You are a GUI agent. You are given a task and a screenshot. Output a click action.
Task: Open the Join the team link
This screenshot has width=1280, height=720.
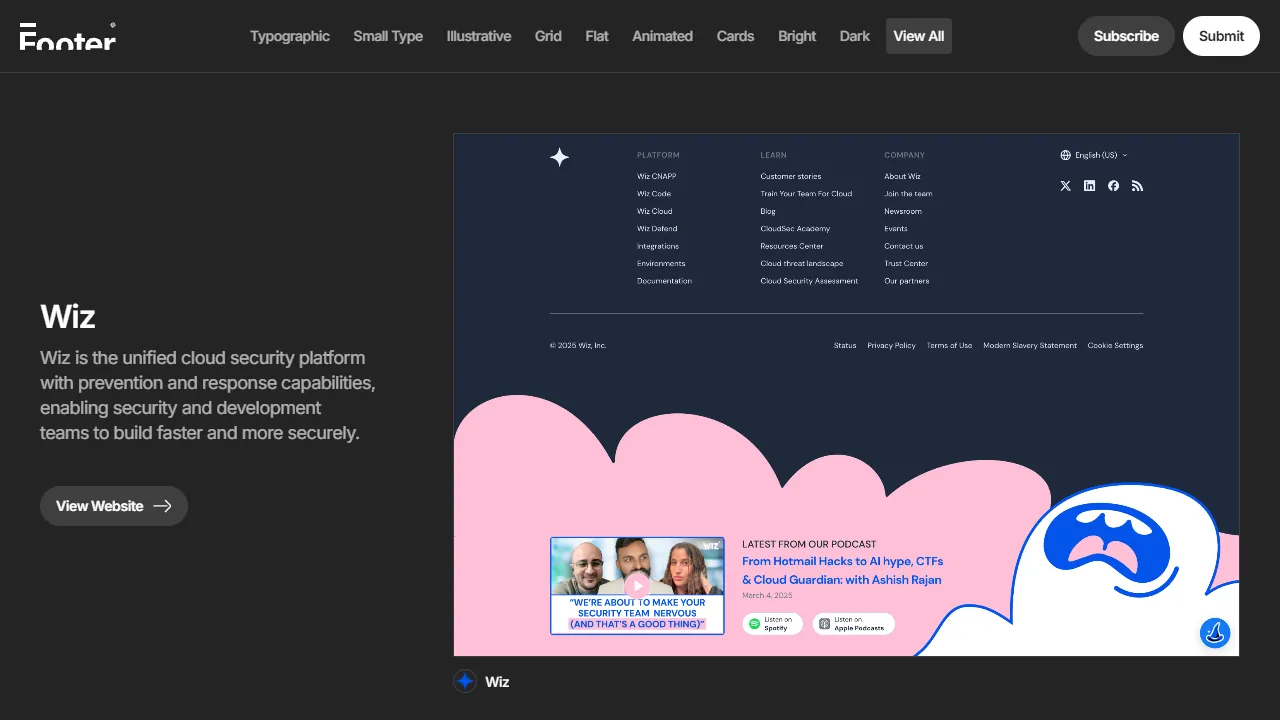tap(908, 194)
